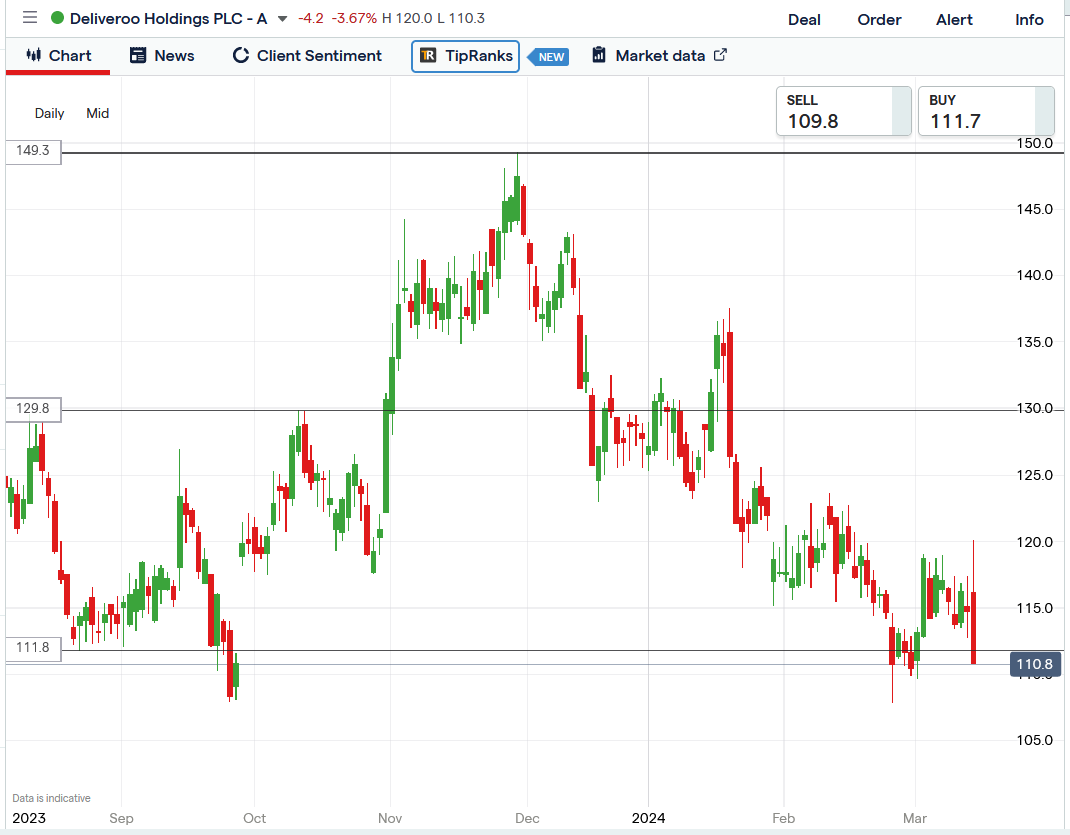Click the 2023 date axis label
The height and width of the screenshot is (835, 1070).
tap(29, 818)
